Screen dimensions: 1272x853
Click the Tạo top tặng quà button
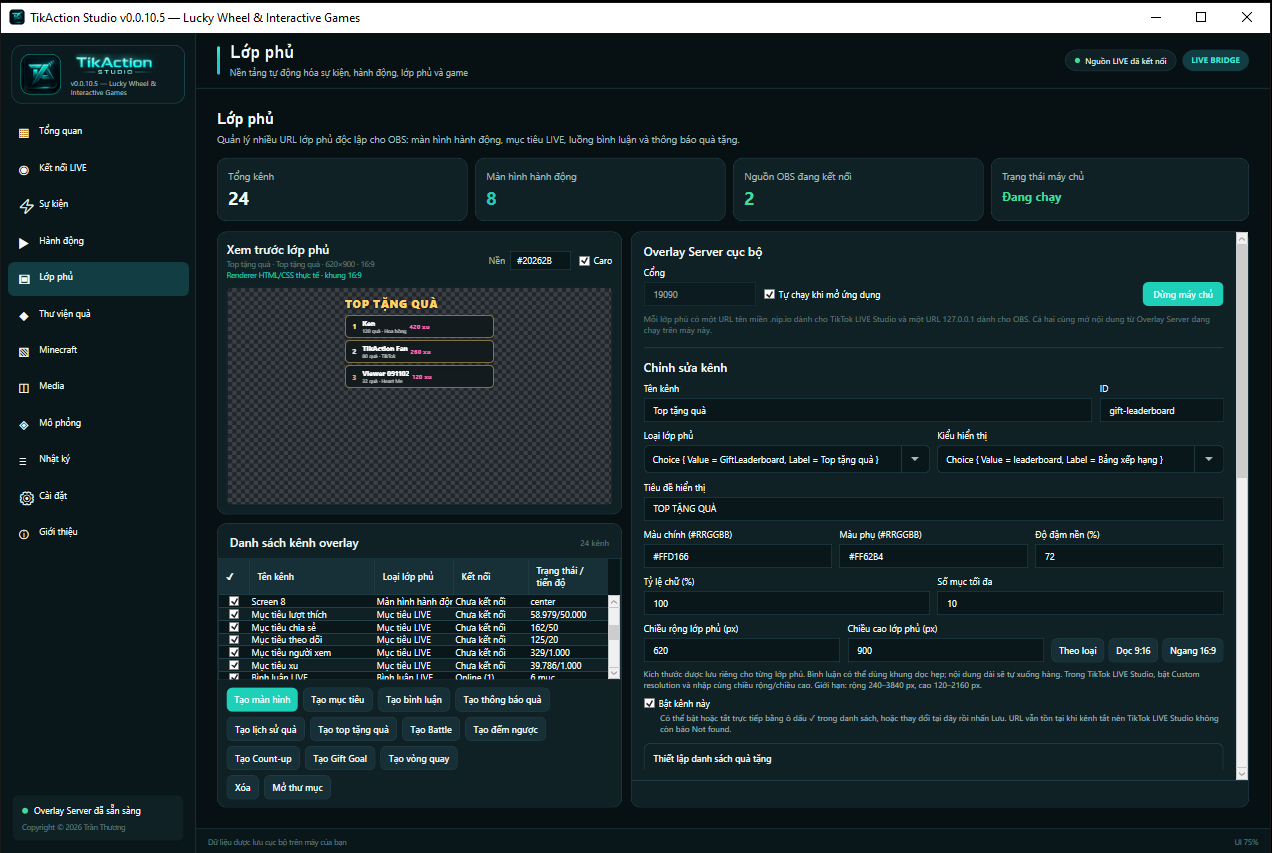[x=353, y=730]
